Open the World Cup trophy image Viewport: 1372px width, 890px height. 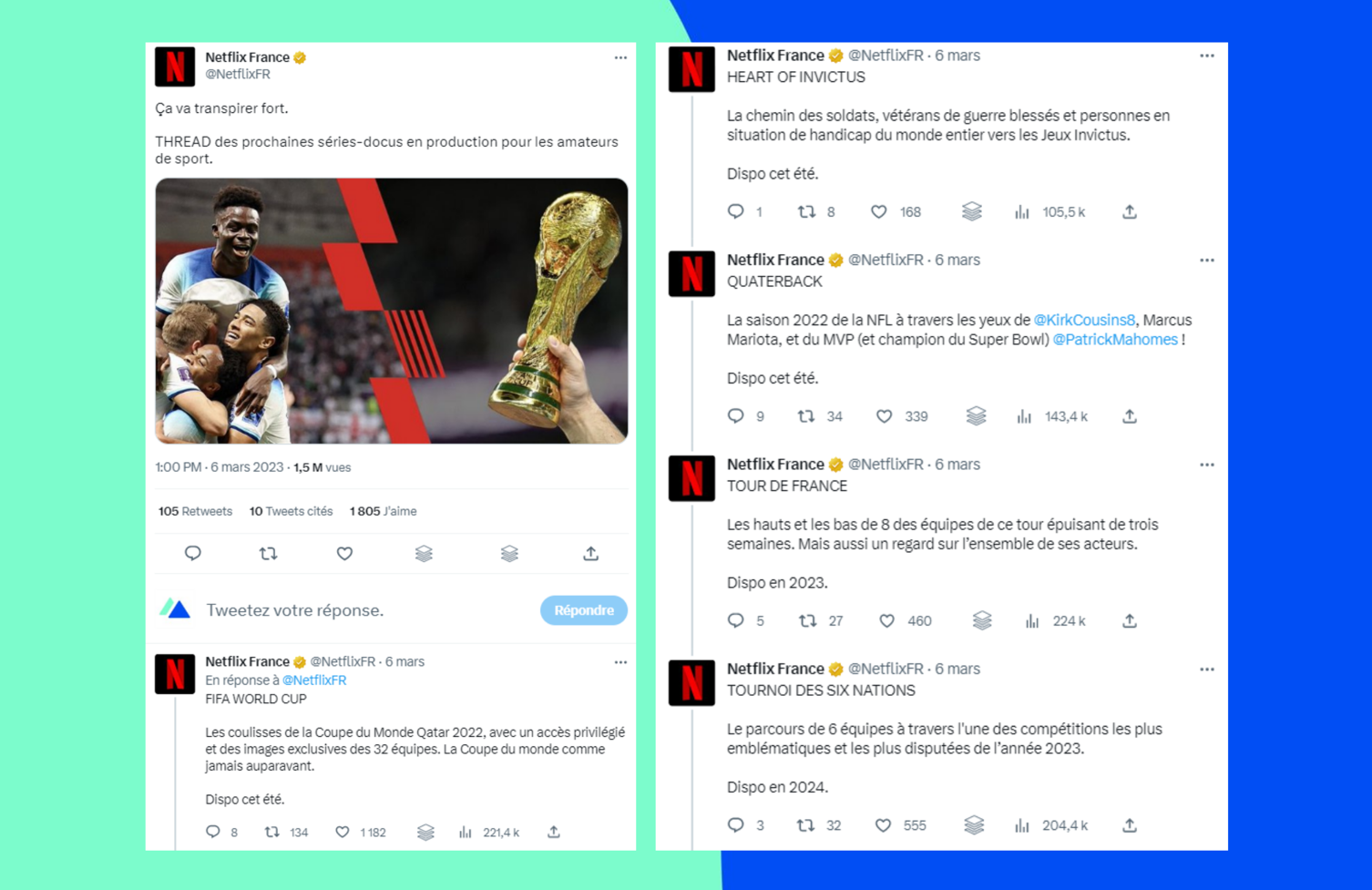click(392, 311)
